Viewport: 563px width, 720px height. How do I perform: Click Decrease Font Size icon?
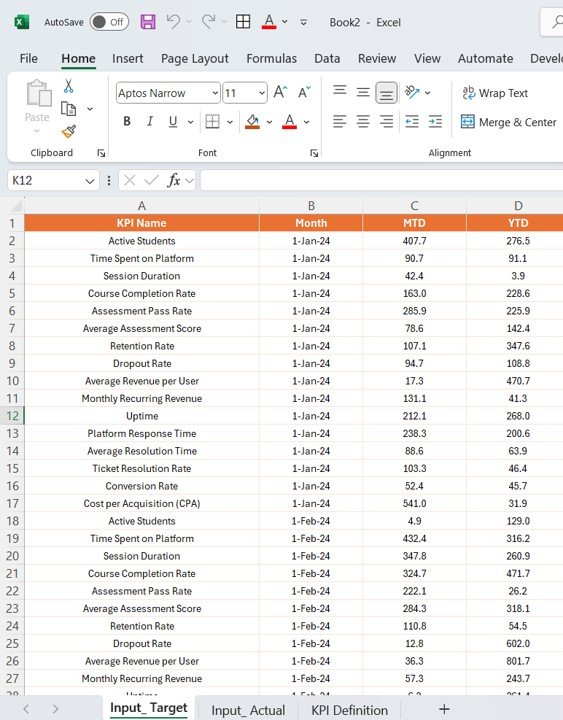click(304, 92)
